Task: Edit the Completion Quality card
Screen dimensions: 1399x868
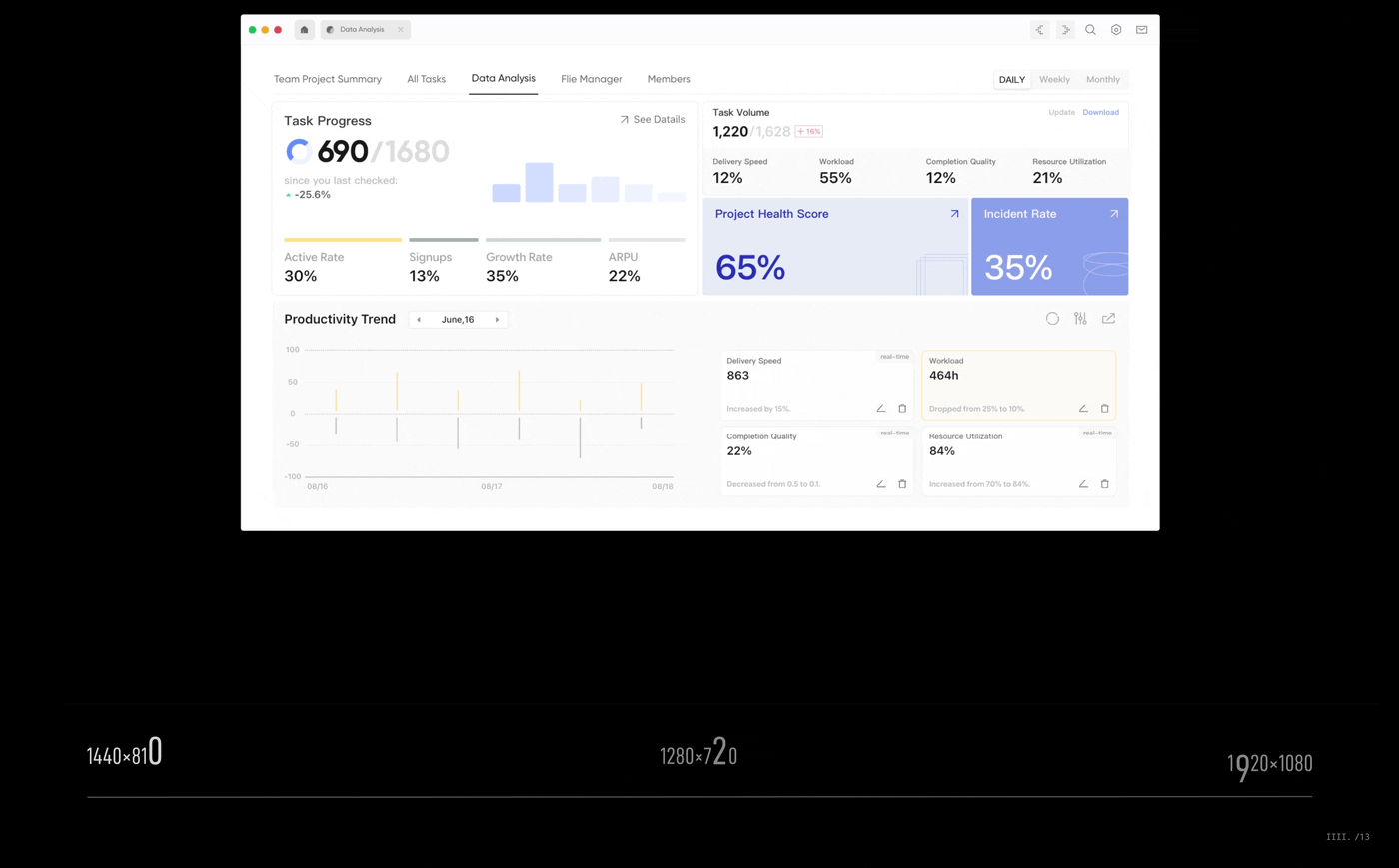Action: pos(880,484)
